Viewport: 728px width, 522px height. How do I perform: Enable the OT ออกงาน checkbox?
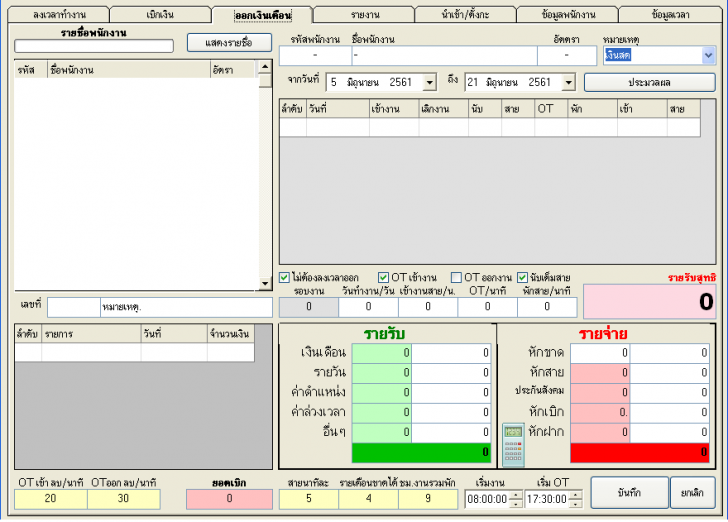click(x=456, y=278)
